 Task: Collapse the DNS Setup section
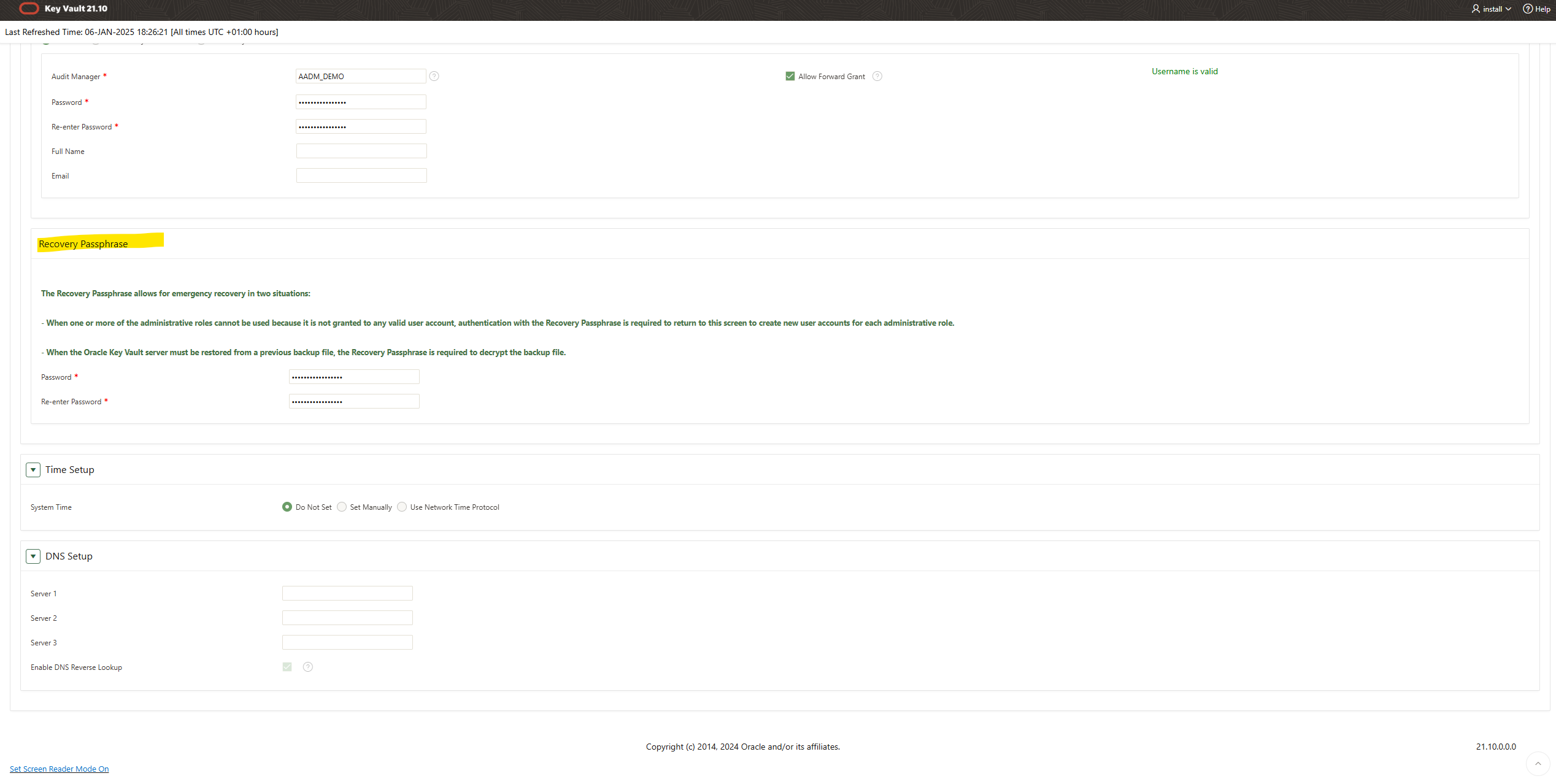(x=33, y=556)
